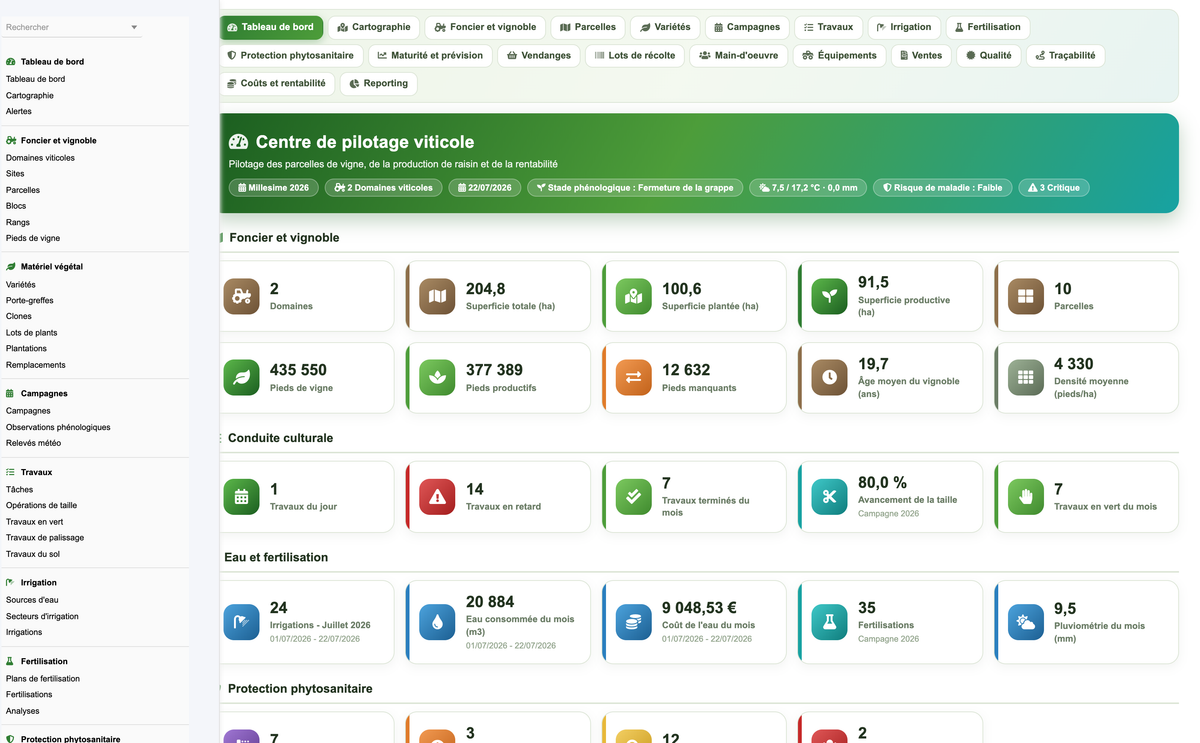Click the map pin icon on Superficie plantée card
This screenshot has height=743, width=1200.
click(x=633, y=296)
